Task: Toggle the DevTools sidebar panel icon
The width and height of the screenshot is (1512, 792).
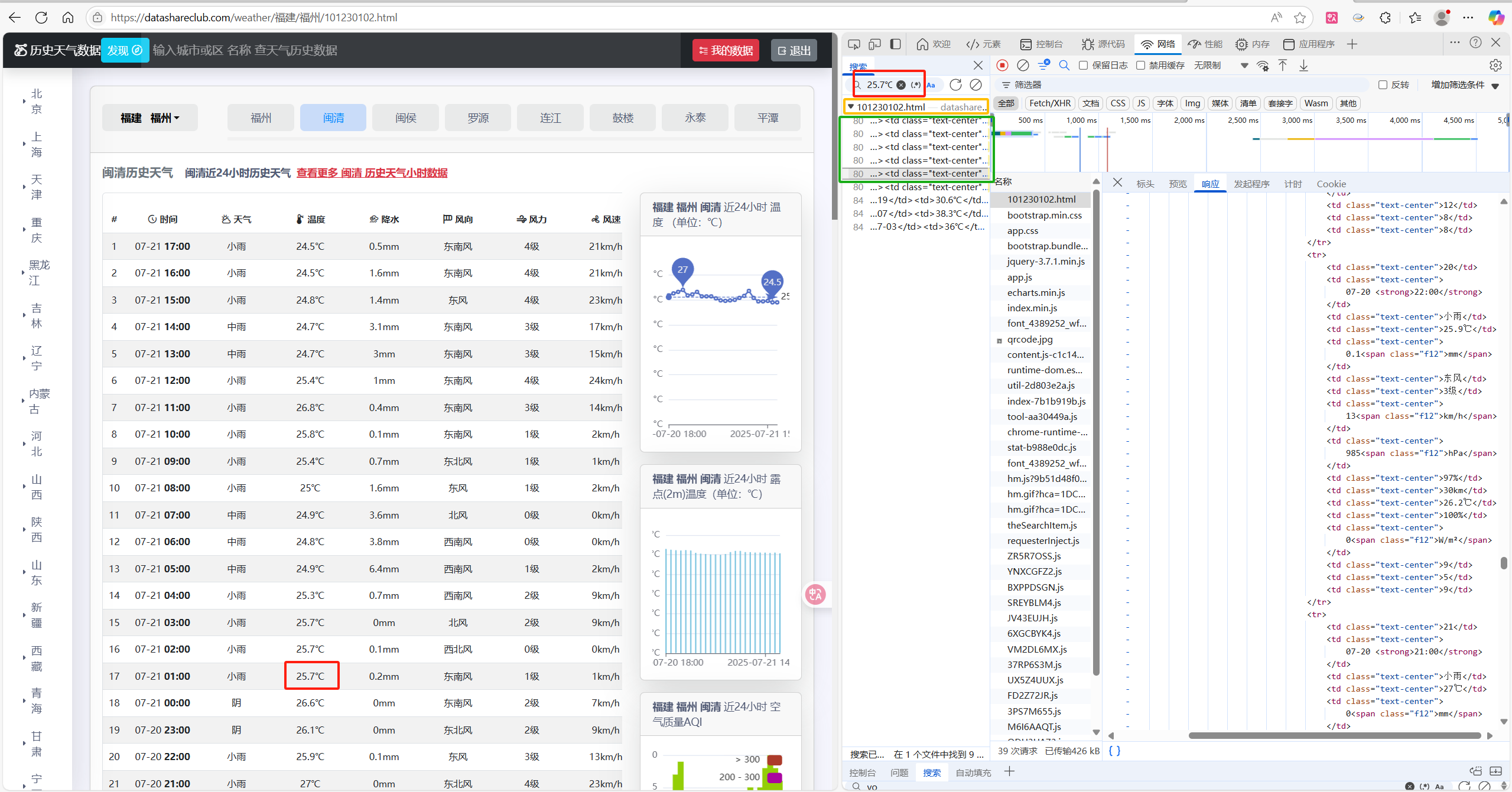Action: tap(896, 44)
